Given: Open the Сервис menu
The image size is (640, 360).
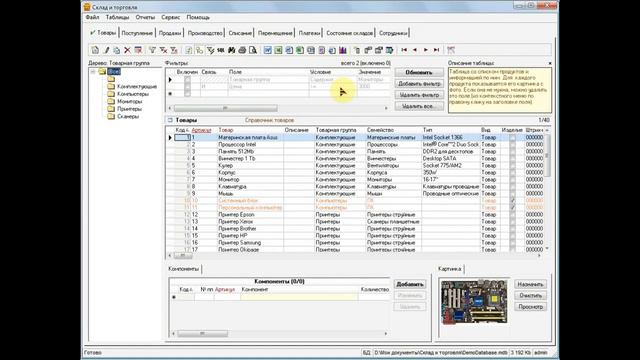Looking at the screenshot, I should click(171, 18).
